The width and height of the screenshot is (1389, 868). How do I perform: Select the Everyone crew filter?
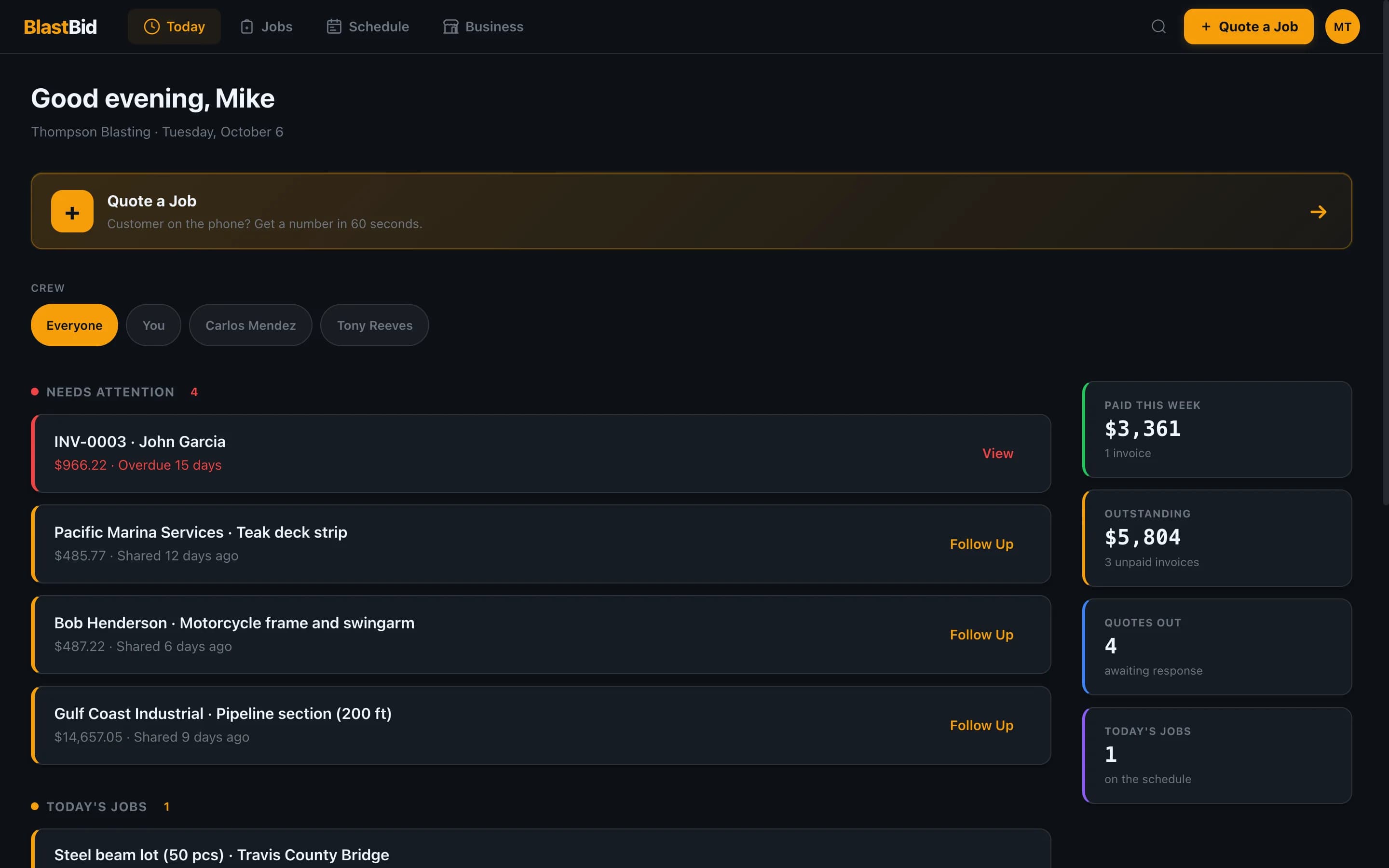click(75, 325)
